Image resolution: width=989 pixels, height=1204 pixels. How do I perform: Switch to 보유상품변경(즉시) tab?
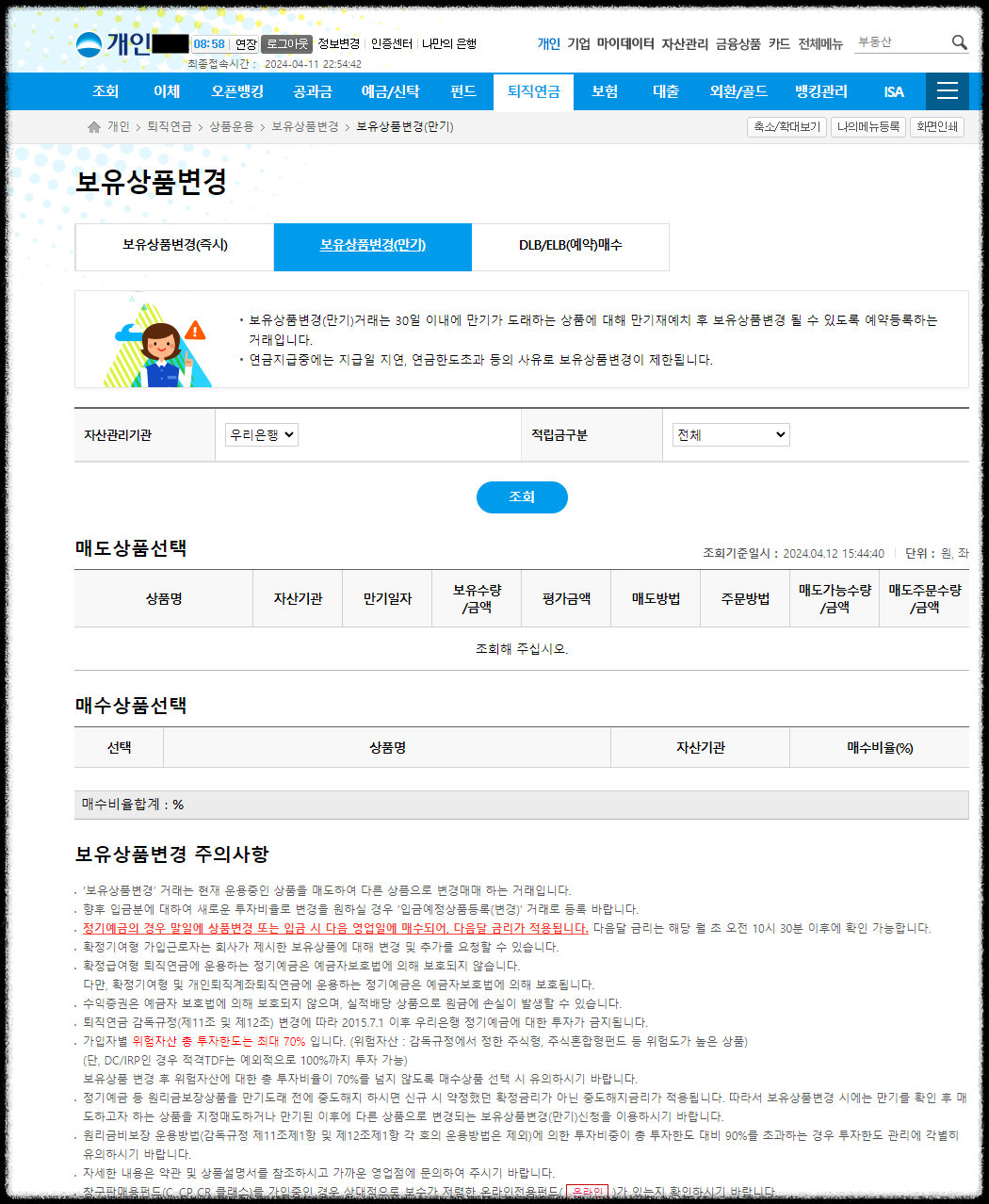pyautogui.click(x=175, y=247)
